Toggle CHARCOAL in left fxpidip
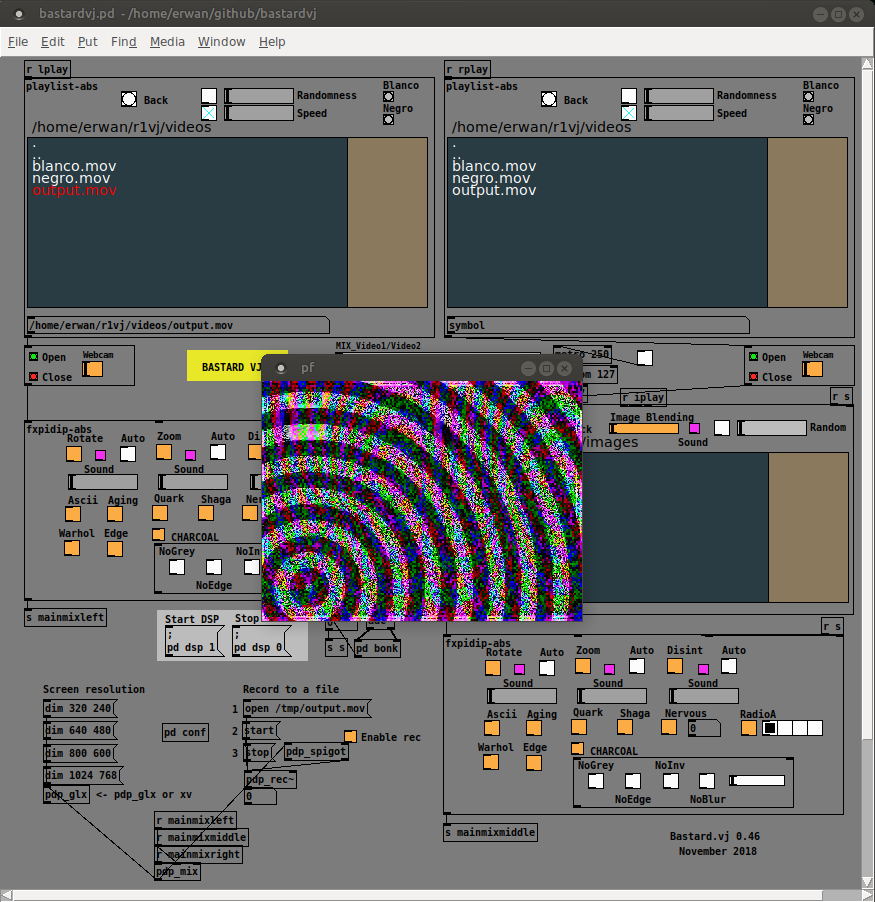 158,534
